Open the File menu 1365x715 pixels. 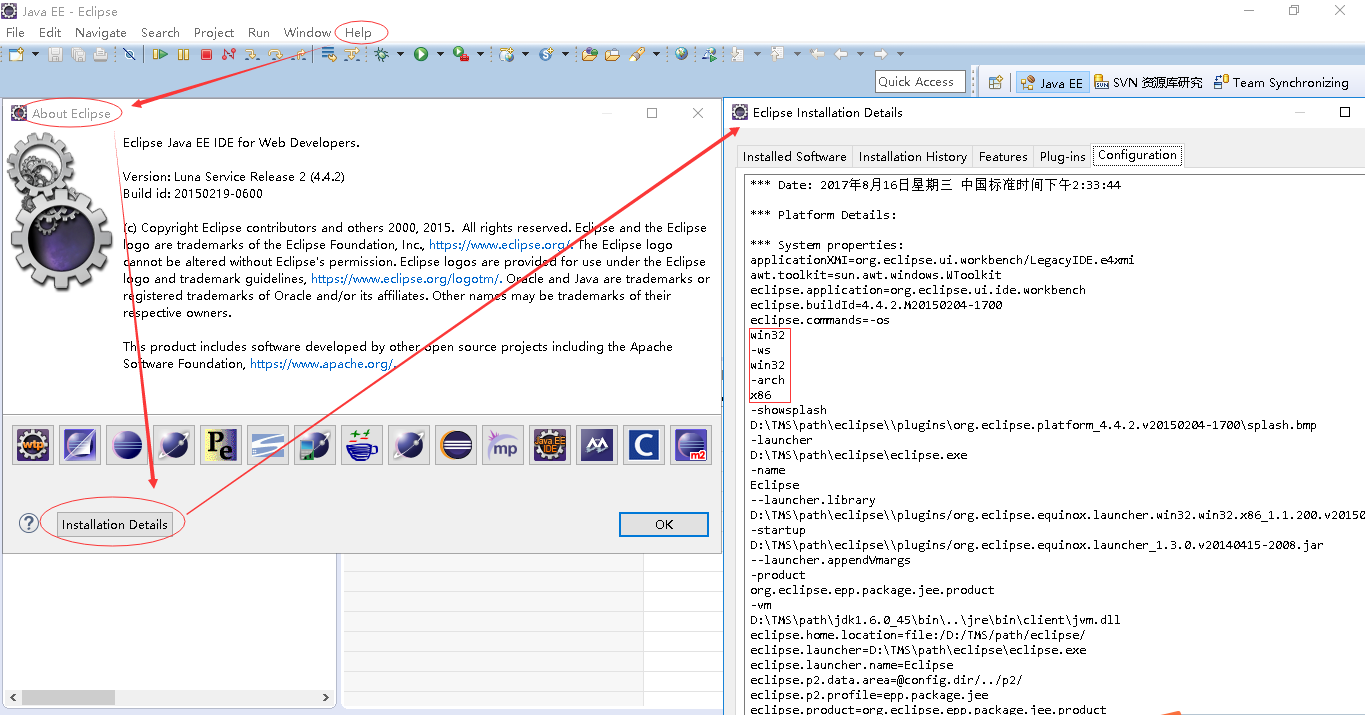pyautogui.click(x=15, y=33)
